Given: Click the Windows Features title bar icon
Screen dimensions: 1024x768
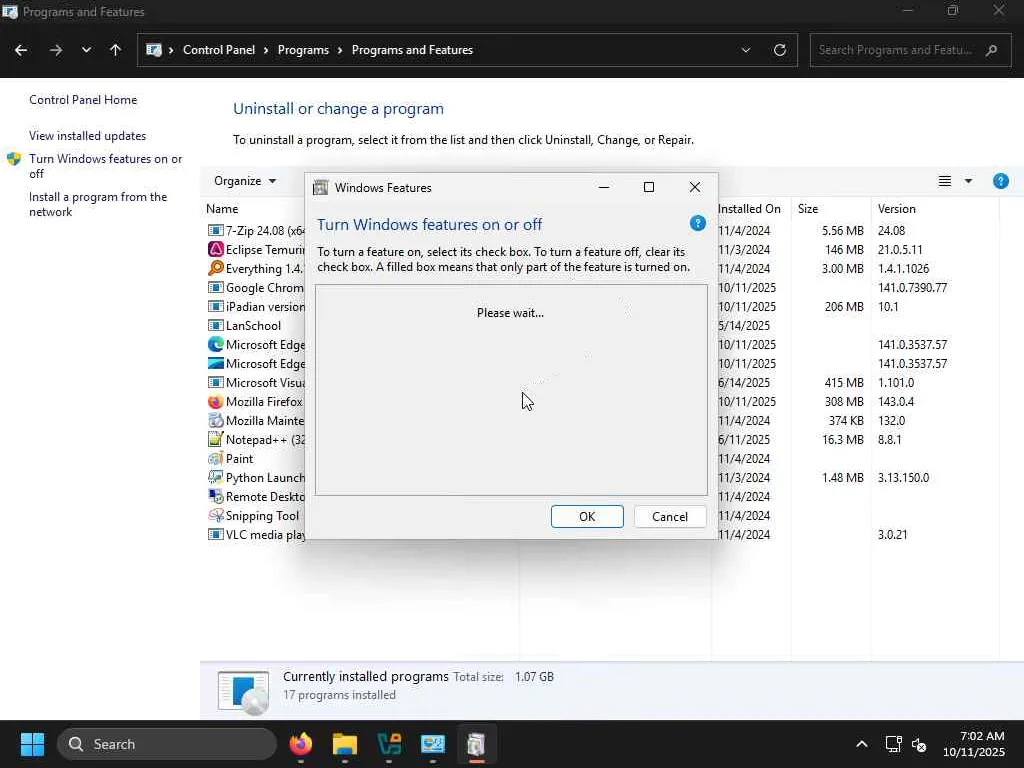Looking at the screenshot, I should pyautogui.click(x=321, y=188).
